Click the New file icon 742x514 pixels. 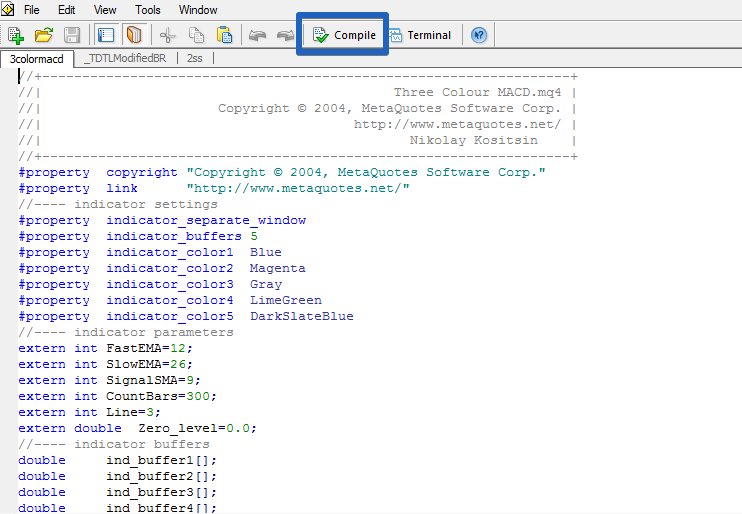pyautogui.click(x=15, y=35)
